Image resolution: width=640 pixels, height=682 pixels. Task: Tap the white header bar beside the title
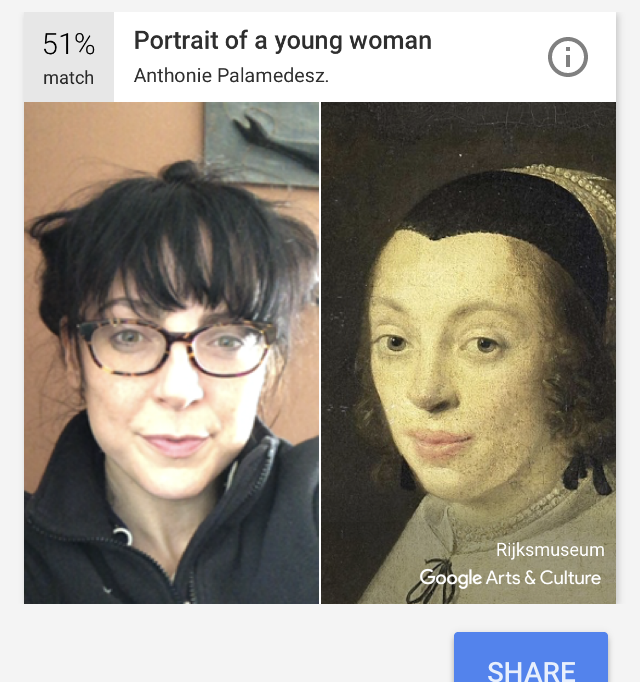(x=487, y=57)
